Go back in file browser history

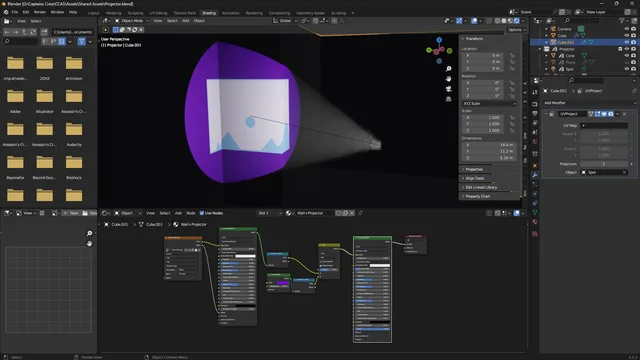[7, 32]
